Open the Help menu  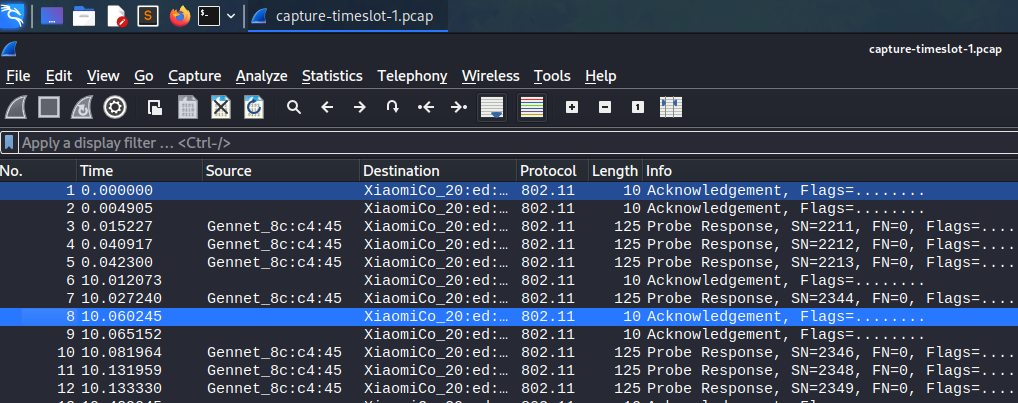[601, 76]
